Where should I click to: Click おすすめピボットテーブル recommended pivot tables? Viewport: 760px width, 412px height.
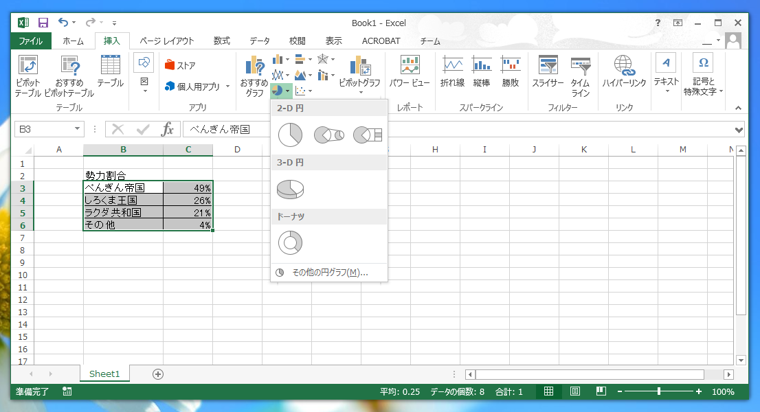coord(69,77)
